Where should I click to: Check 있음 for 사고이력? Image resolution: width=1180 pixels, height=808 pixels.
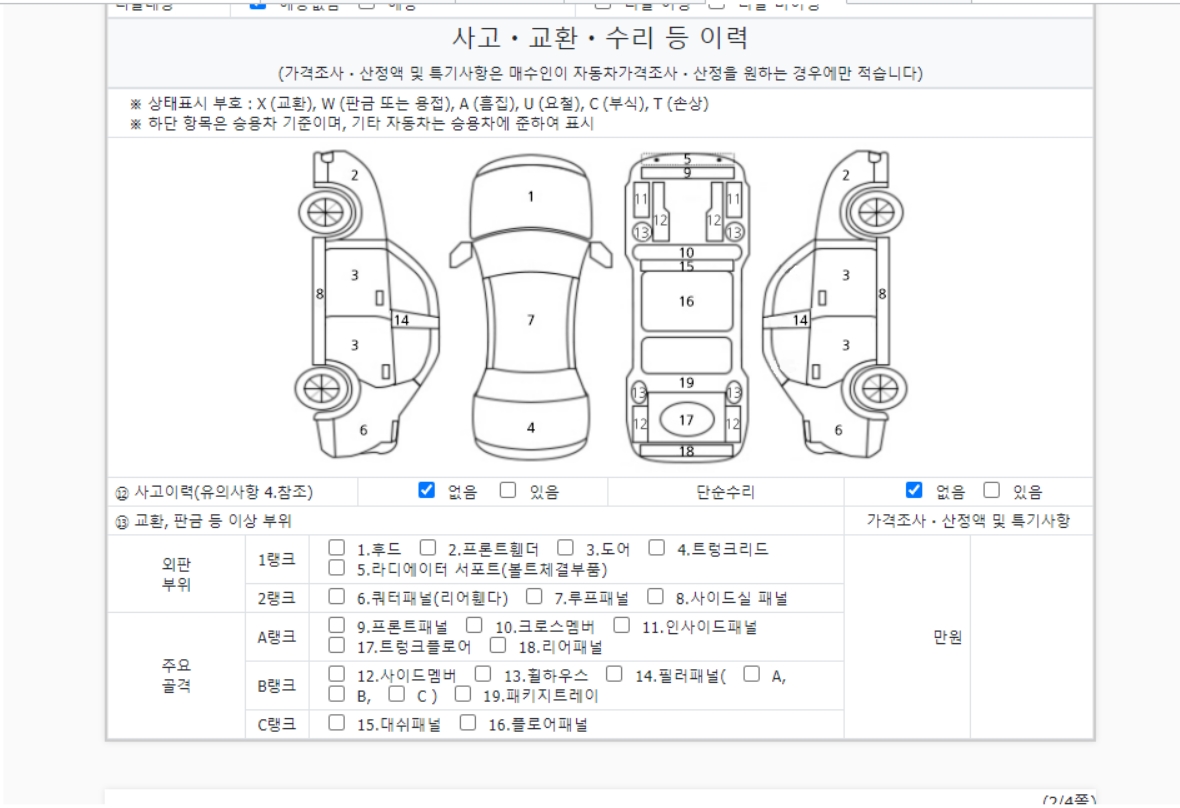pyautogui.click(x=508, y=490)
